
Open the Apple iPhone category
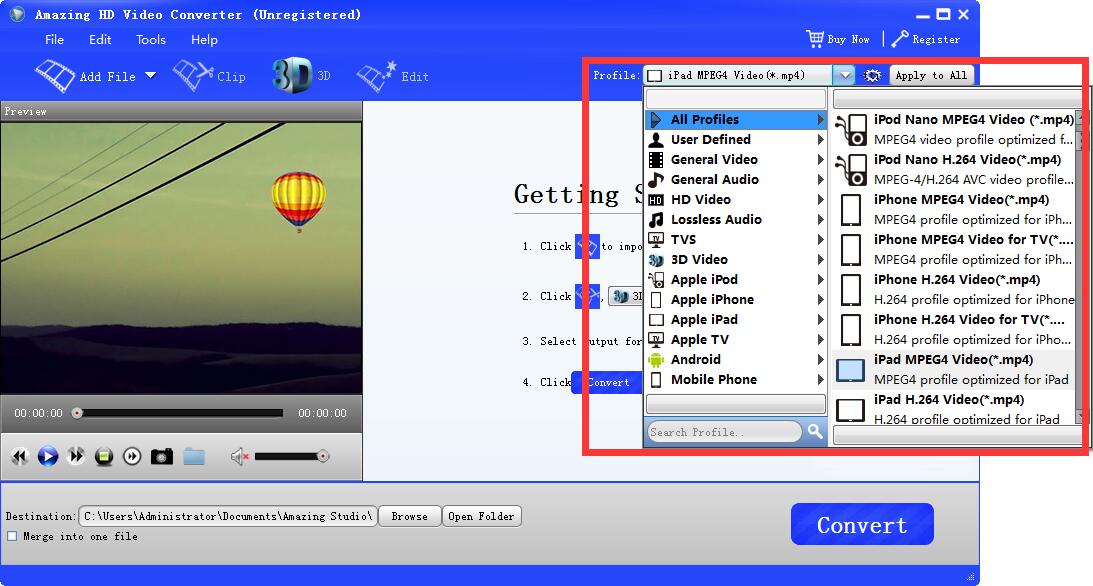tap(735, 300)
